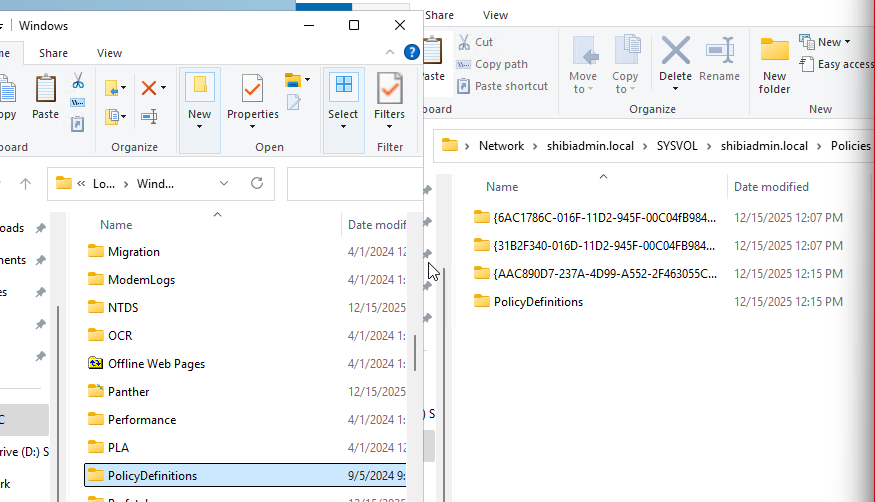Click the Paste clipboard icon in Windows window
Viewport: 875px width, 502px height.
point(45,97)
